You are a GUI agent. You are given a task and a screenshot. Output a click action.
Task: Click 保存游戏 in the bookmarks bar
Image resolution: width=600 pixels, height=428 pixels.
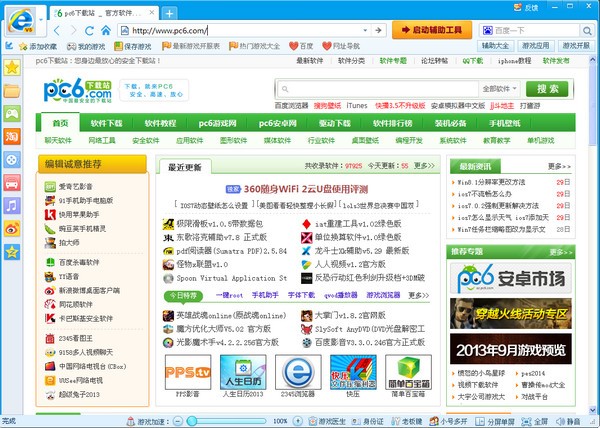tap(133, 46)
